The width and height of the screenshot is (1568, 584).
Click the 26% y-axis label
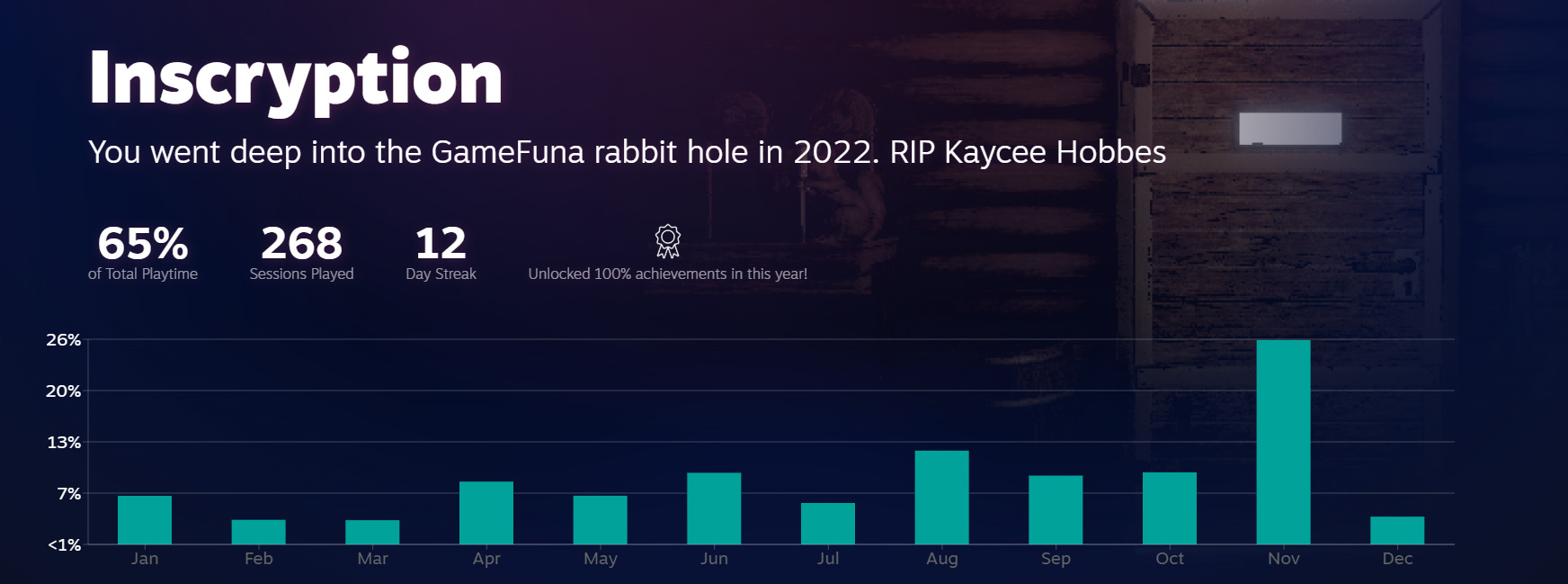coord(64,340)
